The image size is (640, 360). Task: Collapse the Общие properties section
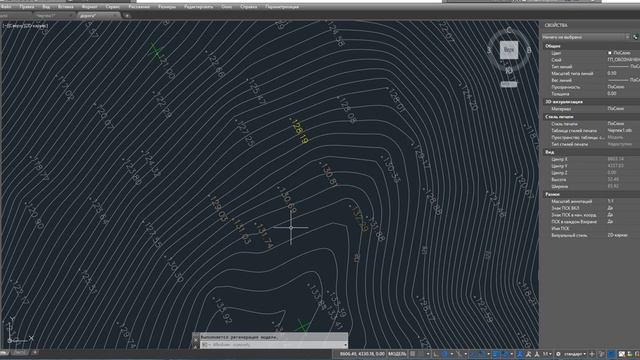[553, 46]
